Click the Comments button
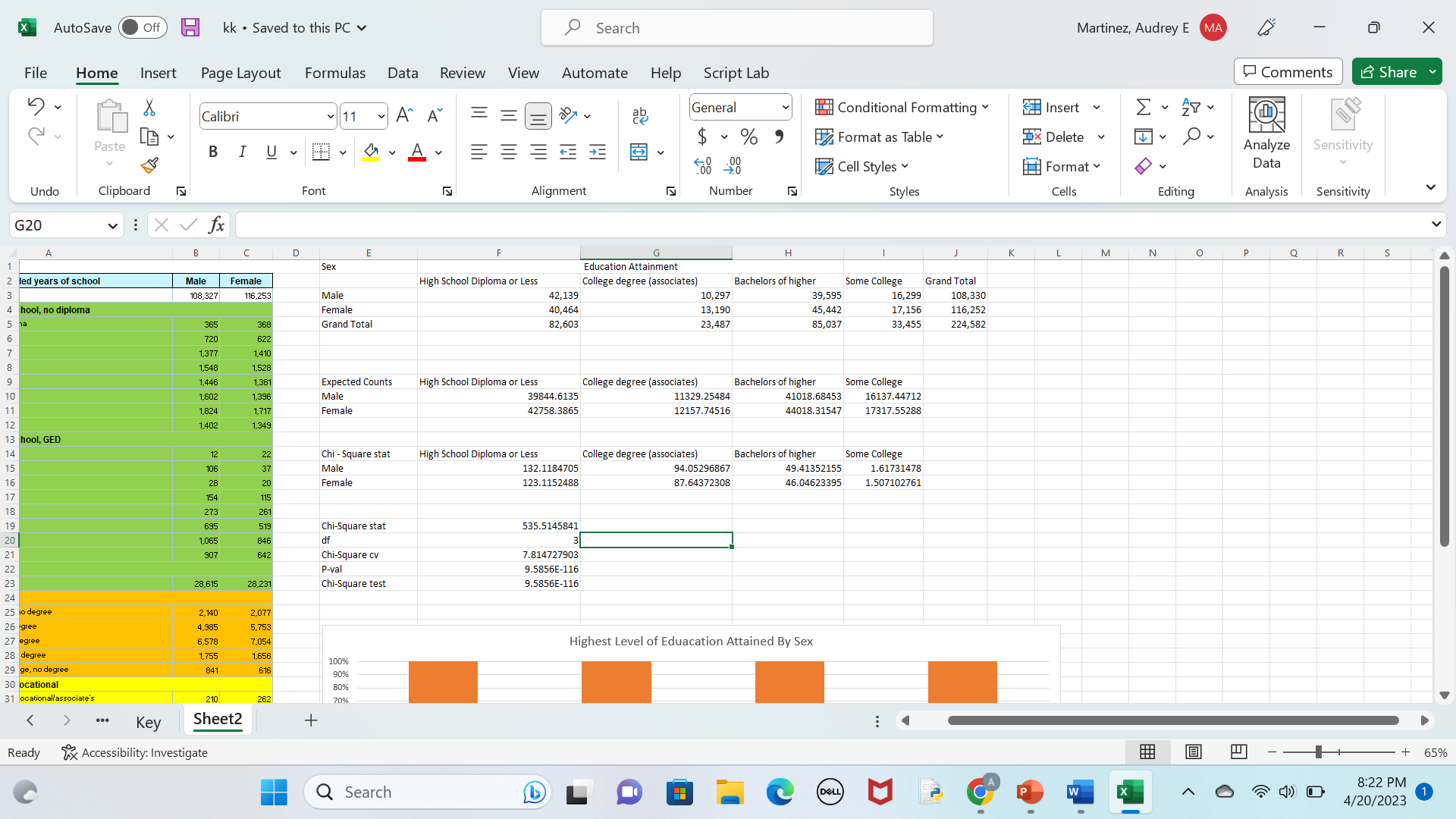The height and width of the screenshot is (819, 1456). 1288,72
